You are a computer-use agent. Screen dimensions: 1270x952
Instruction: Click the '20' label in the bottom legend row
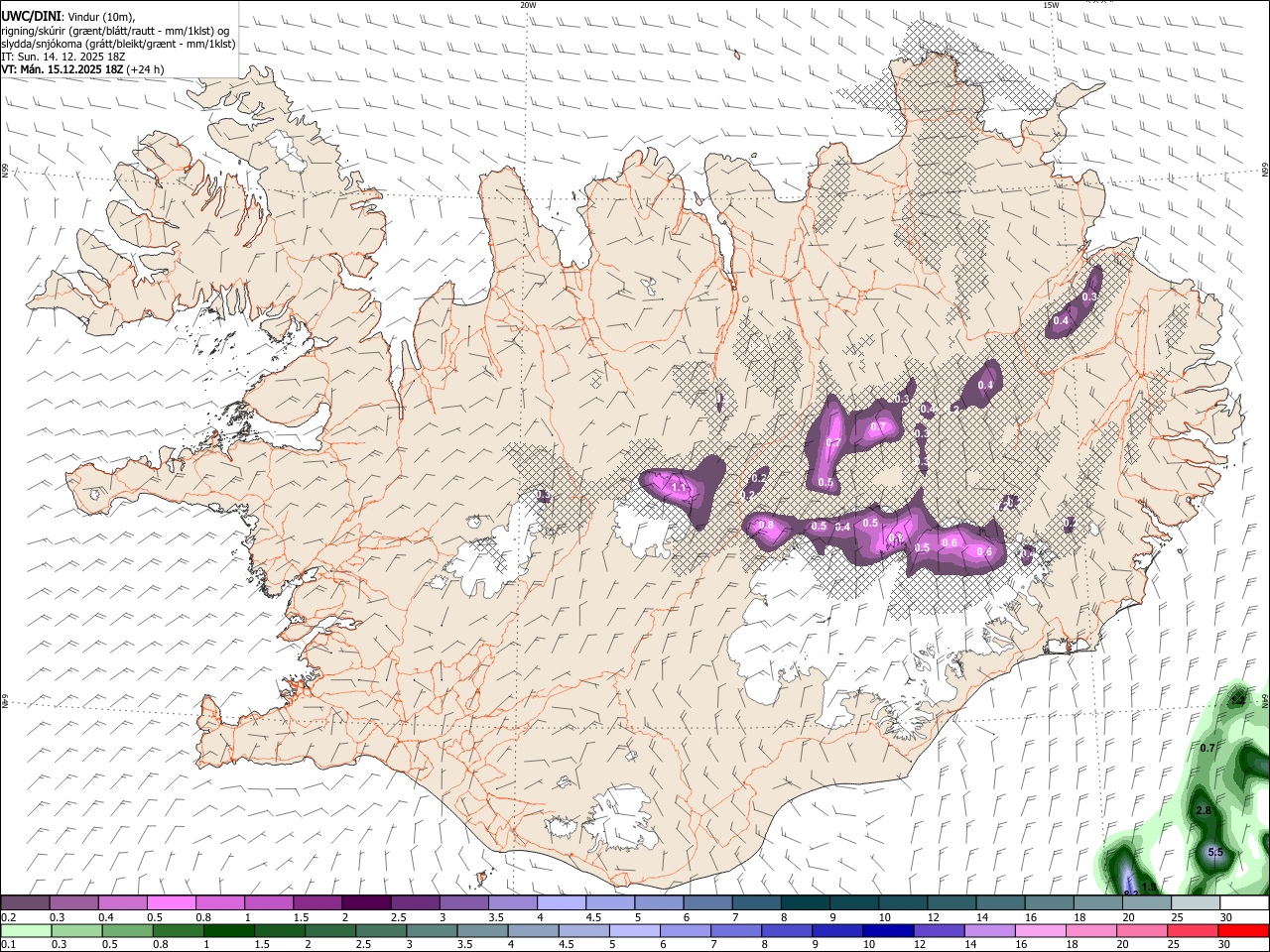(1122, 944)
